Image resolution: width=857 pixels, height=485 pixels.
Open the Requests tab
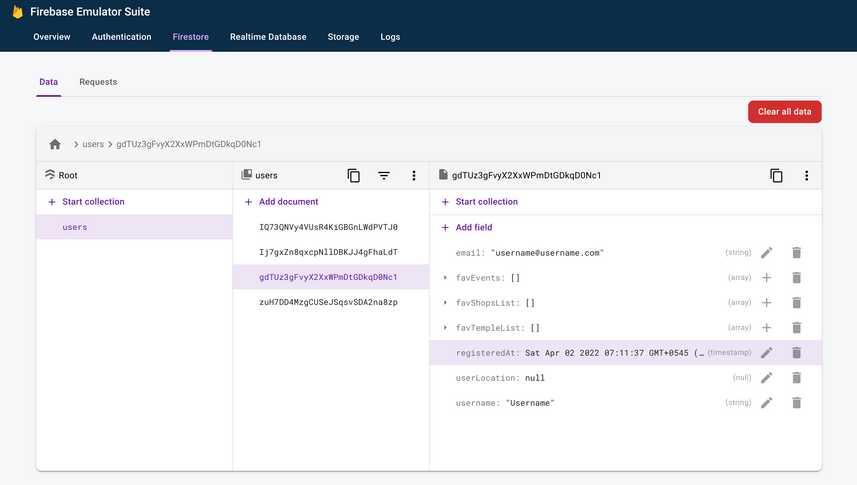[98, 82]
